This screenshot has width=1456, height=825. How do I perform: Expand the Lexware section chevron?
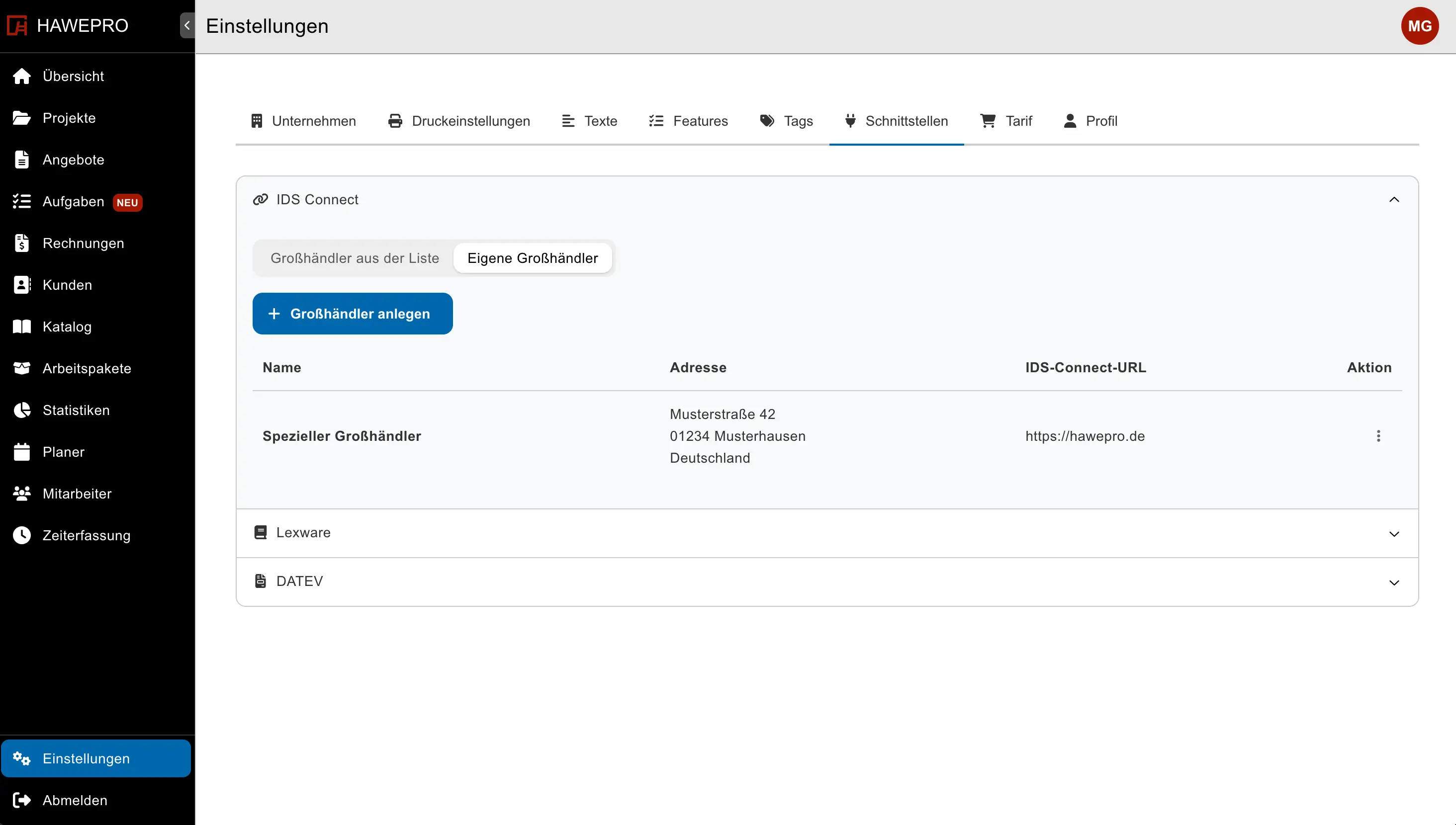point(1394,534)
